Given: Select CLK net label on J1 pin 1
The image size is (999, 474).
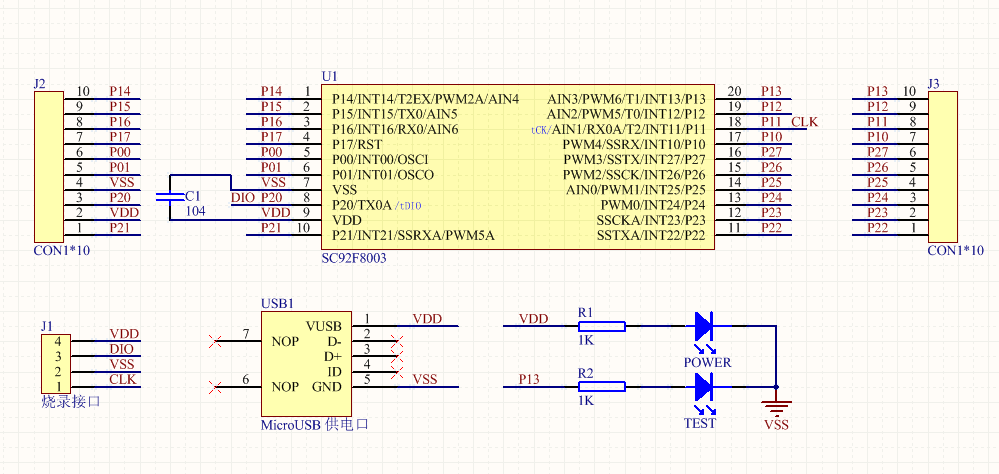Looking at the screenshot, I should (x=123, y=380).
